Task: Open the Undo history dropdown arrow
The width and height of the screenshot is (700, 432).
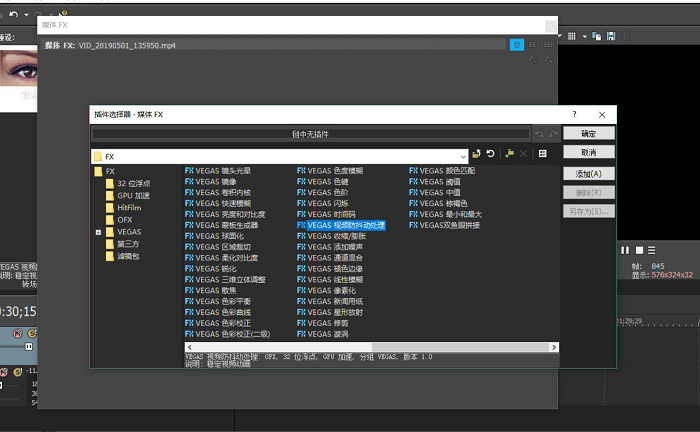Action: [x=26, y=15]
